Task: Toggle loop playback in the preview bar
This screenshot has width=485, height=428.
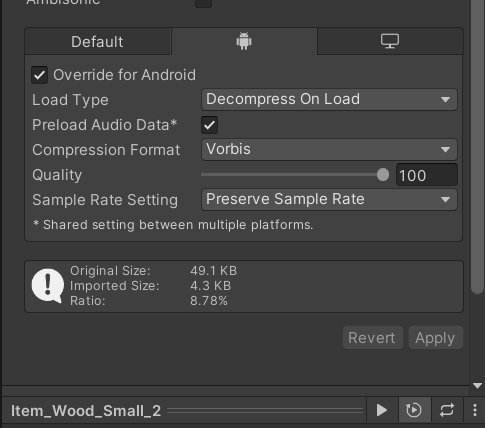Action: (447, 410)
